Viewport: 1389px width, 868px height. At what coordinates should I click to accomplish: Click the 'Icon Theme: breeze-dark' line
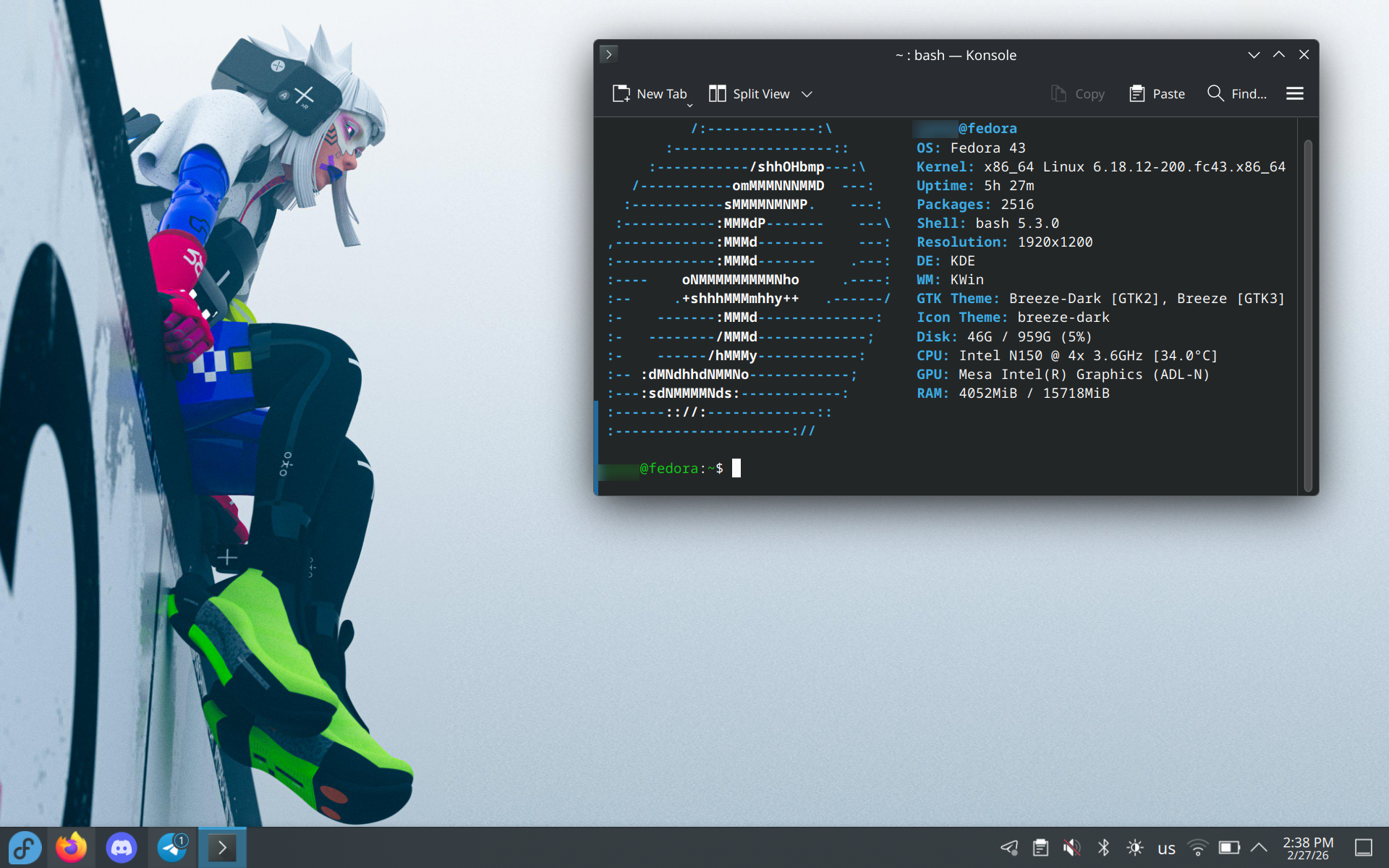(1013, 317)
